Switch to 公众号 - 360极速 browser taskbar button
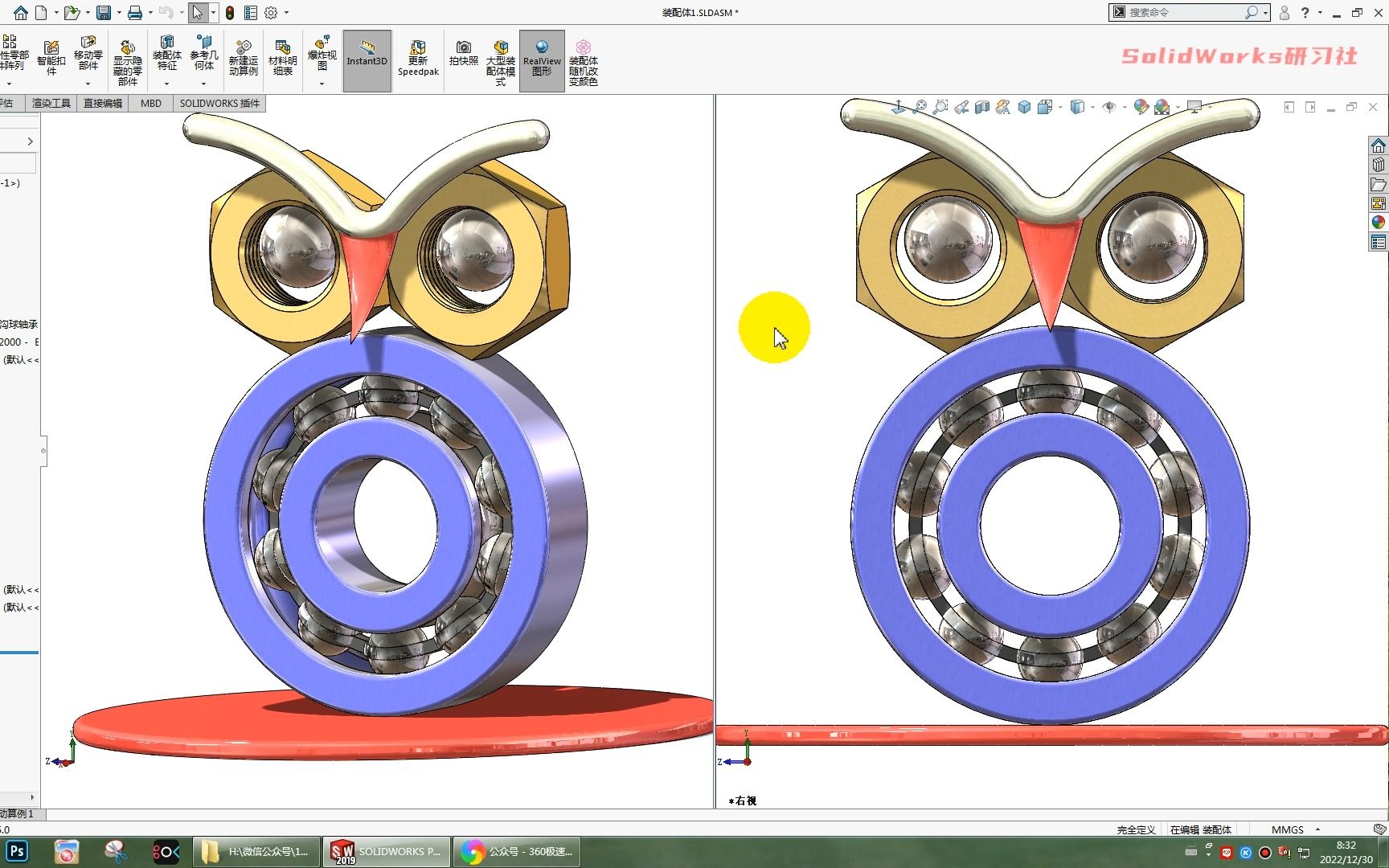The width and height of the screenshot is (1389, 868). (518, 851)
